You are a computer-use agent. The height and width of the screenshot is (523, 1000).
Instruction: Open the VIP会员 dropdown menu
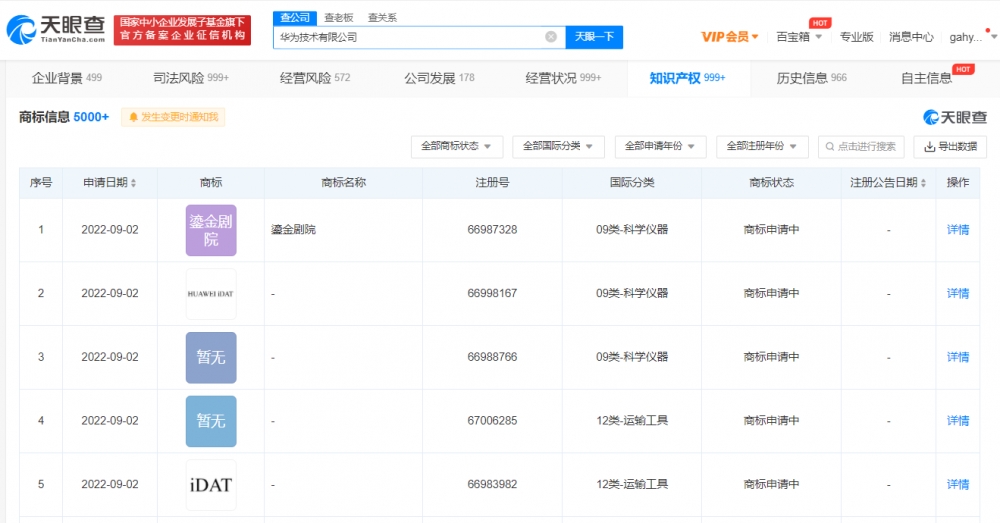(x=730, y=37)
